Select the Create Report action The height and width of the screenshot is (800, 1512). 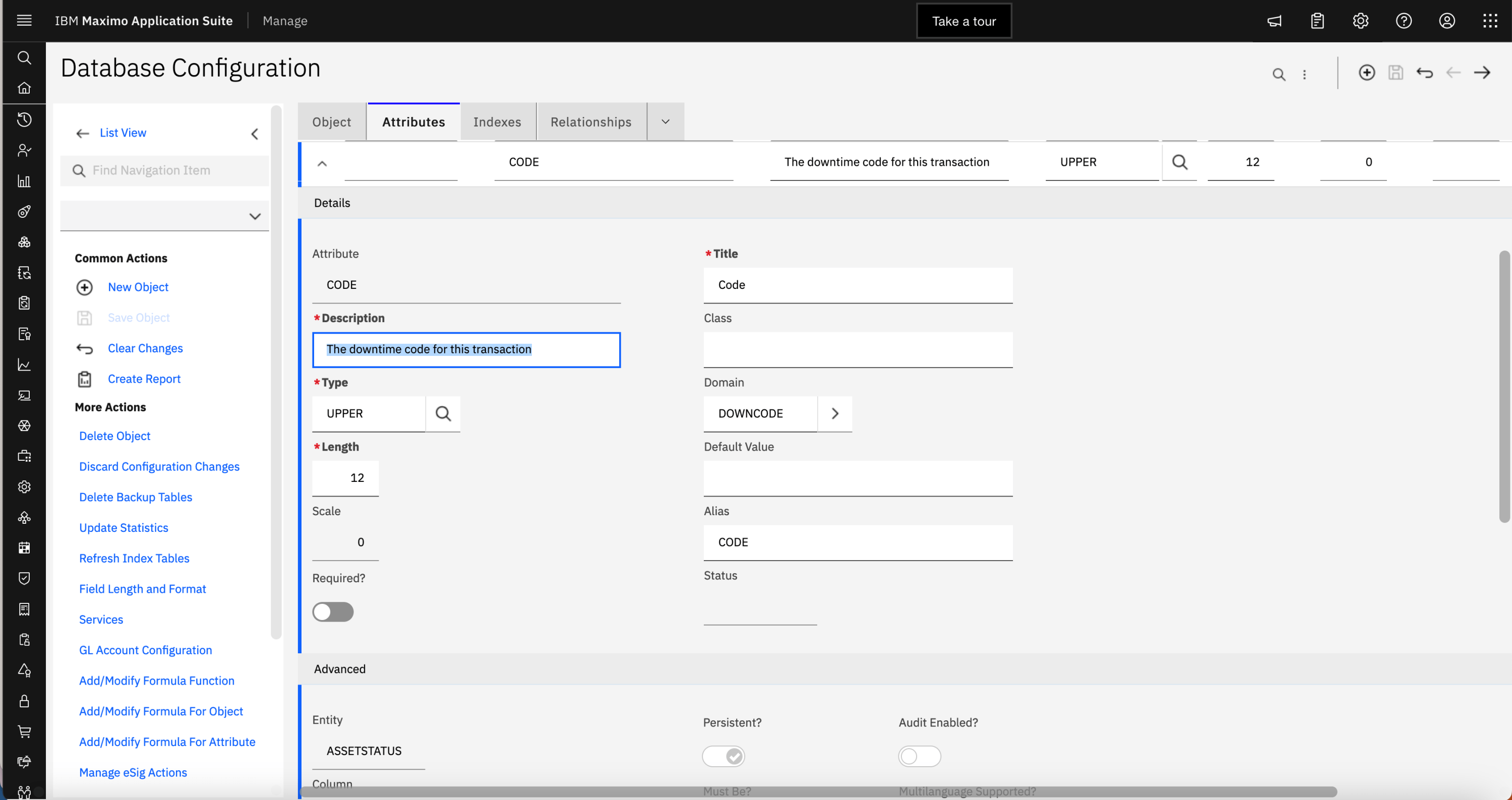tap(144, 379)
